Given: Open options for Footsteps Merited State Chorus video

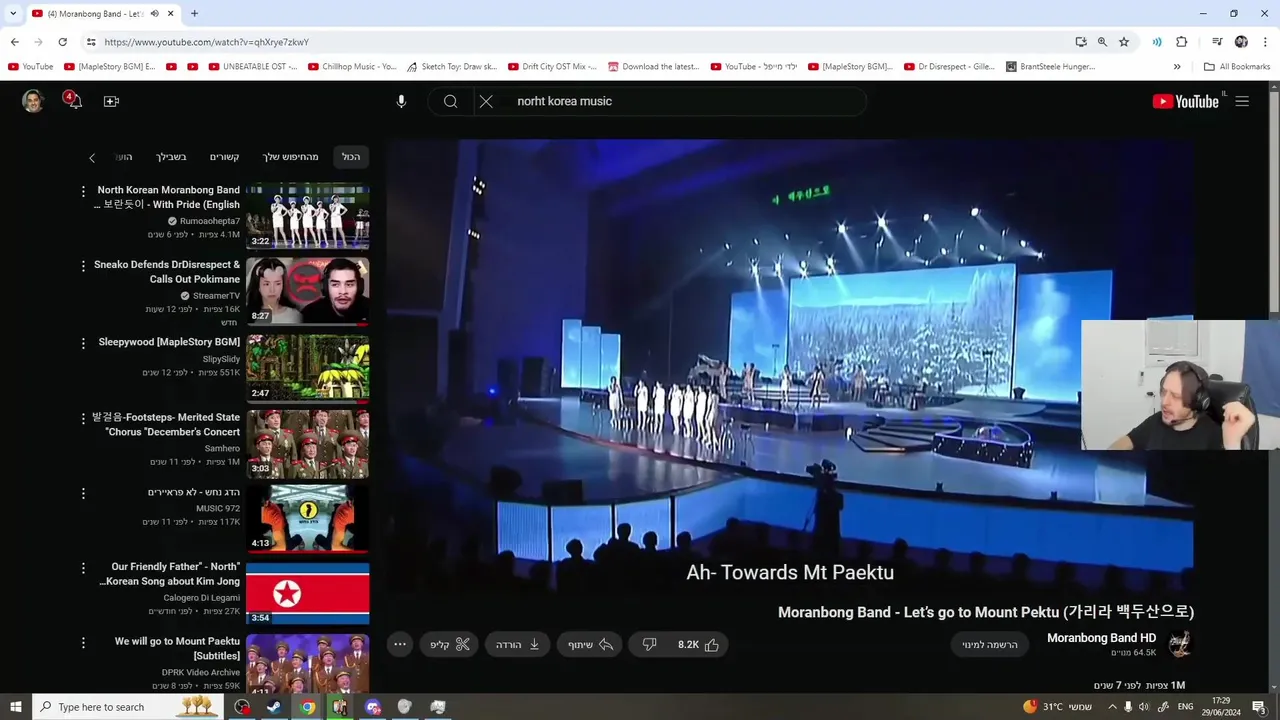Looking at the screenshot, I should [x=83, y=418].
